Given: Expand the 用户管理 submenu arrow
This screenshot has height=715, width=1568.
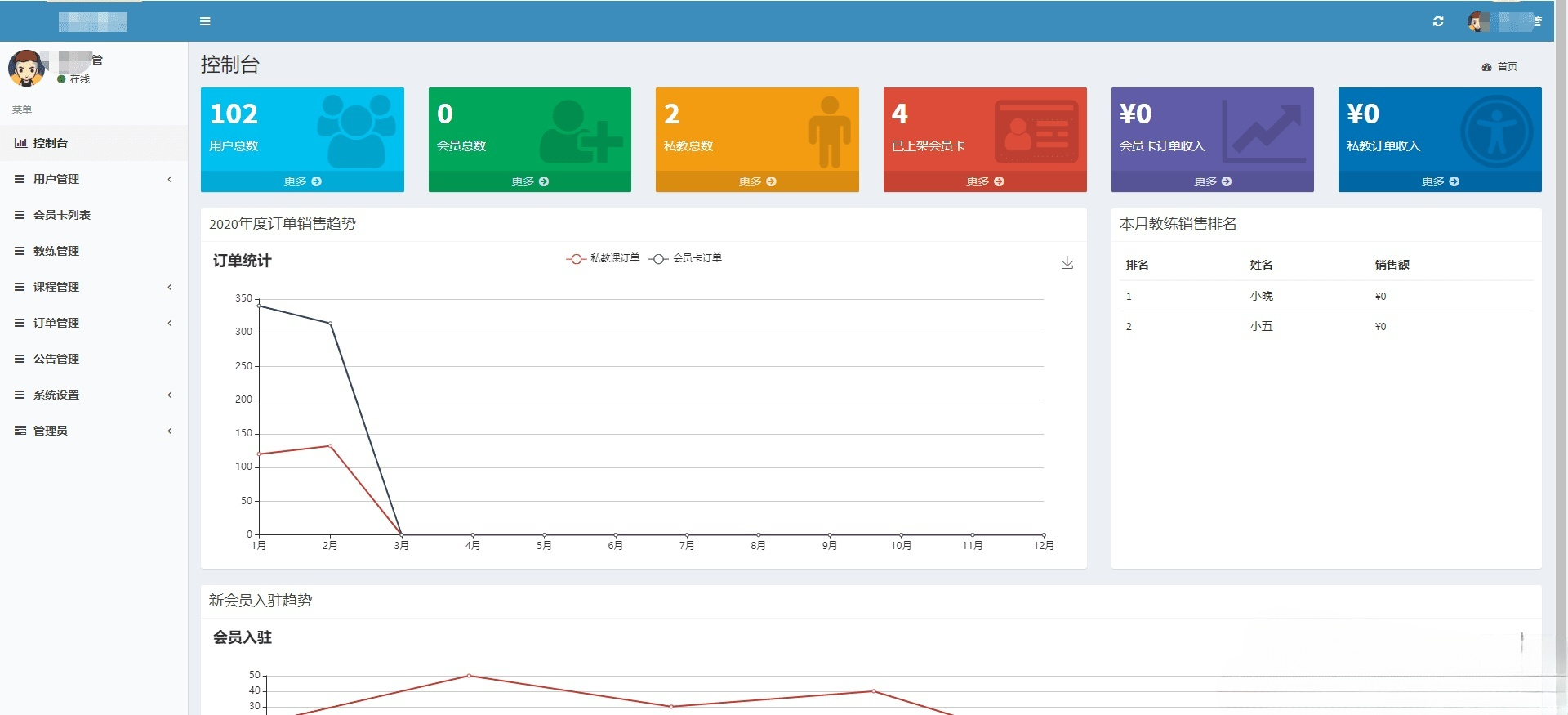Looking at the screenshot, I should [x=170, y=179].
